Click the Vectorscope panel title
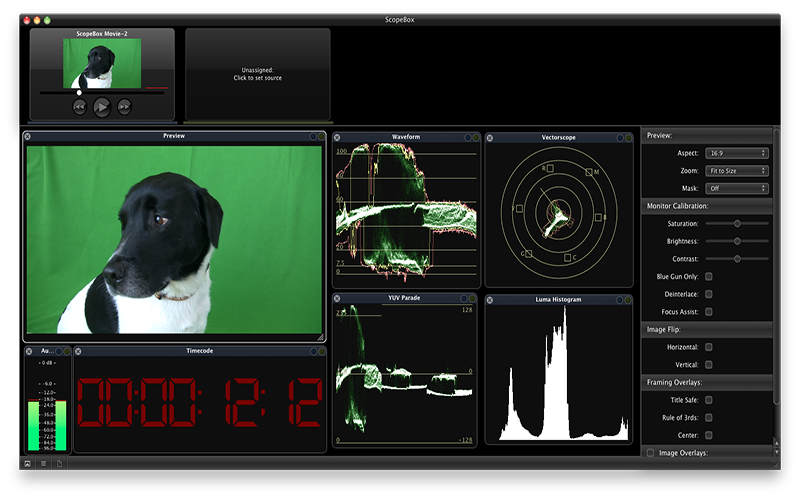Image resolution: width=800 pixels, height=500 pixels. click(559, 138)
